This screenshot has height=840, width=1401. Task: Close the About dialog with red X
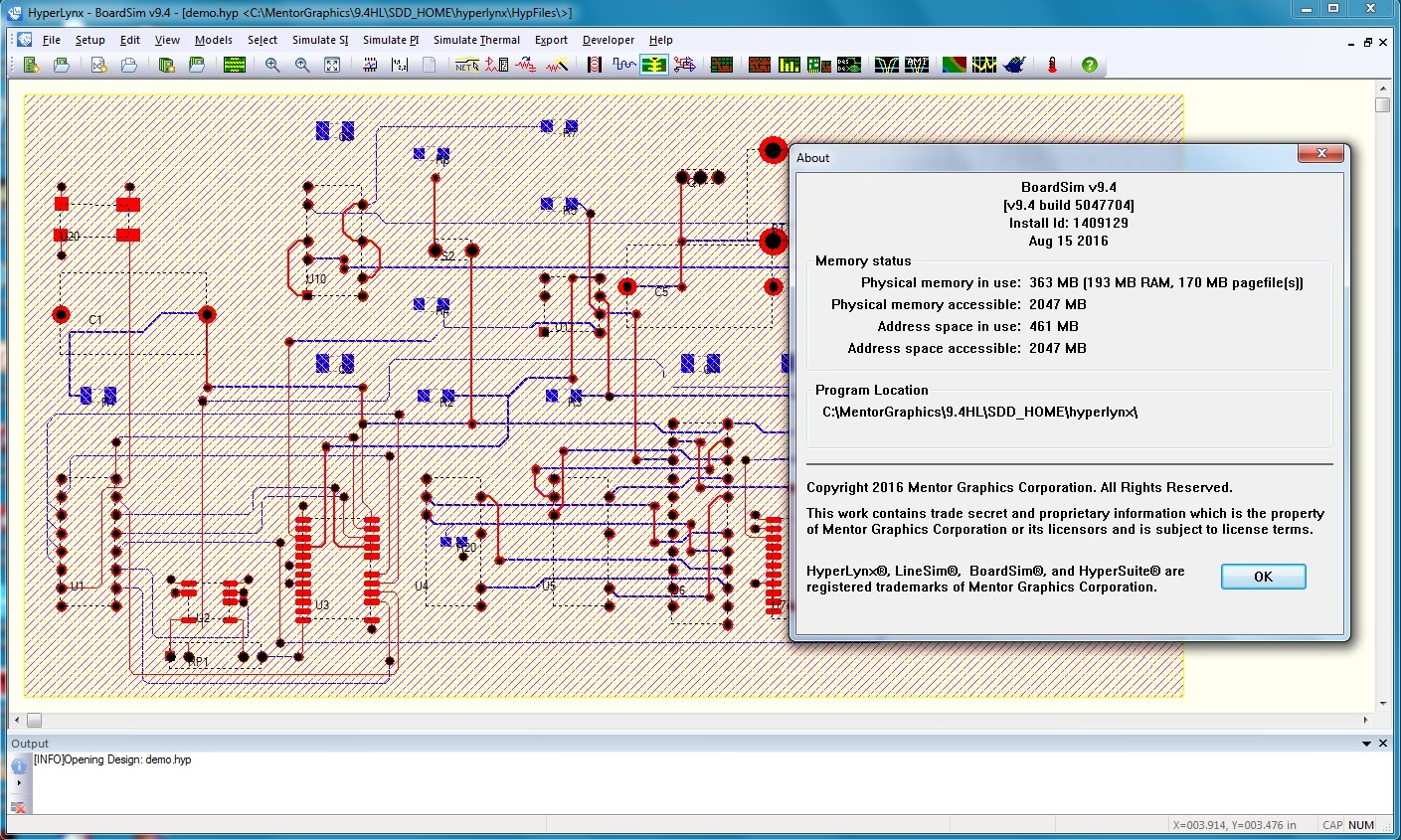[x=1321, y=154]
